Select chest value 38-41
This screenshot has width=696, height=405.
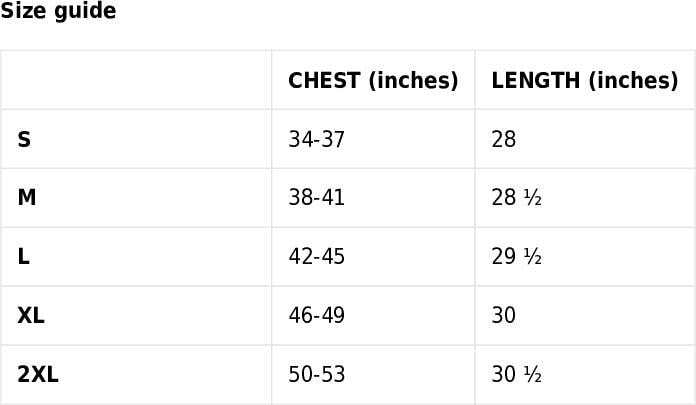pos(316,198)
